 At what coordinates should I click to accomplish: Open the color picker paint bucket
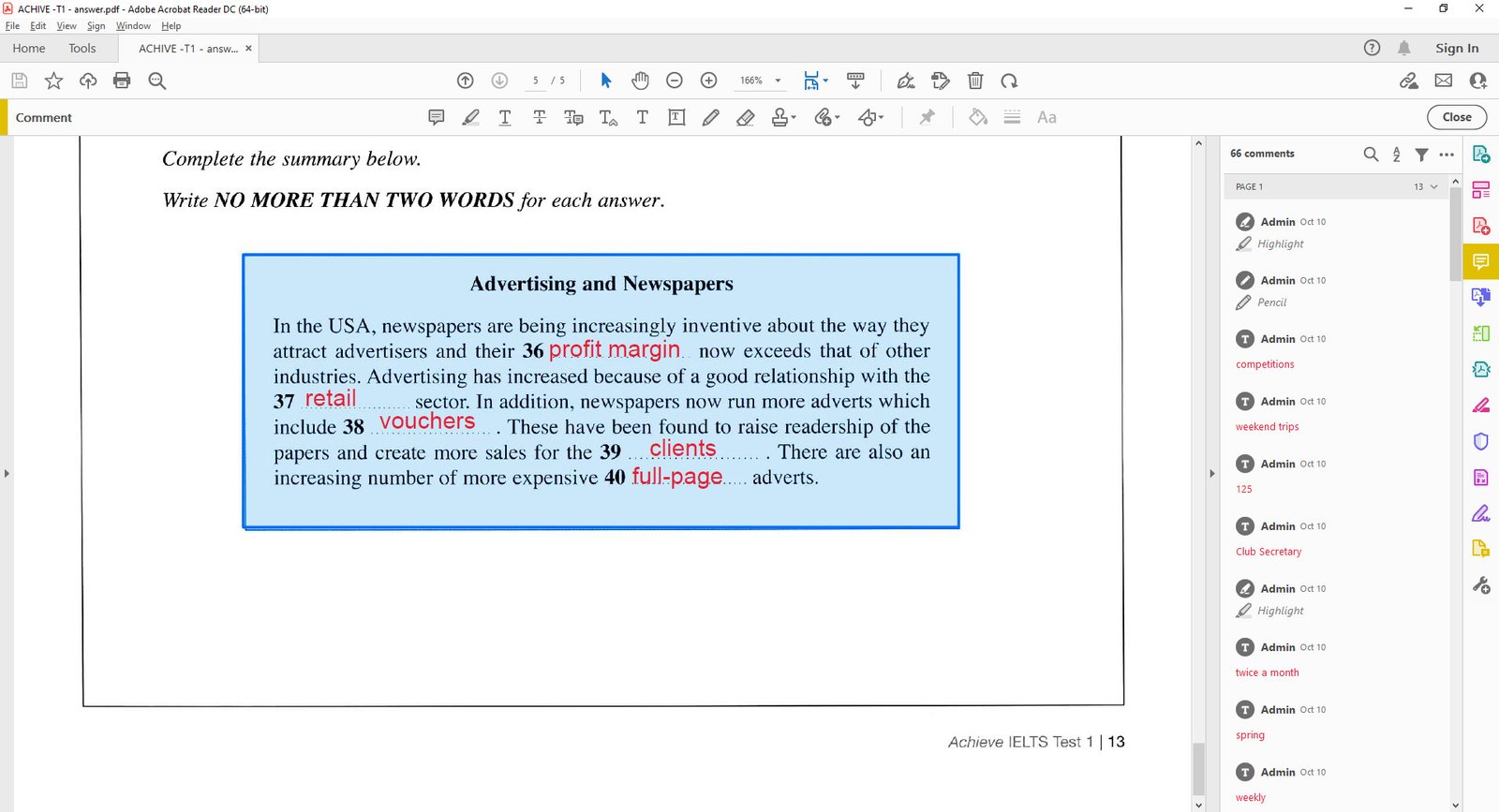pyautogui.click(x=977, y=117)
